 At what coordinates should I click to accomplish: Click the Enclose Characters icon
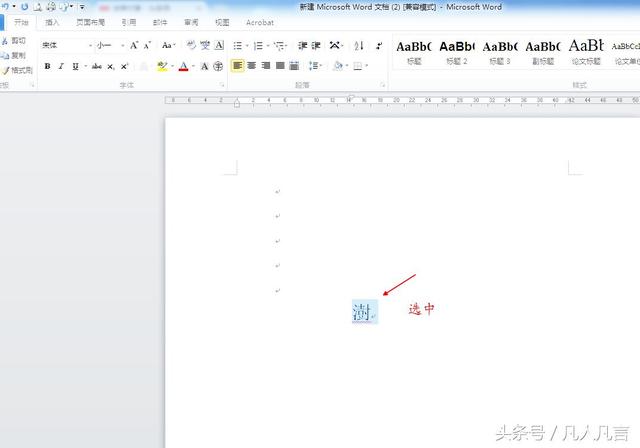pos(218,66)
